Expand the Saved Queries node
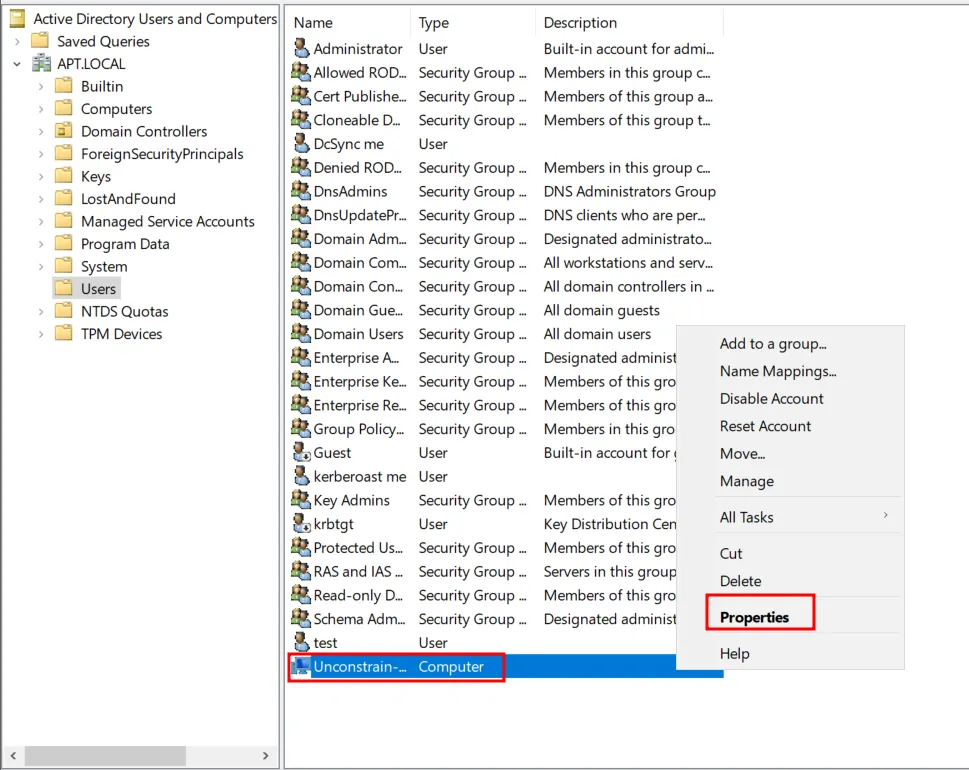The width and height of the screenshot is (969, 770). [17, 41]
